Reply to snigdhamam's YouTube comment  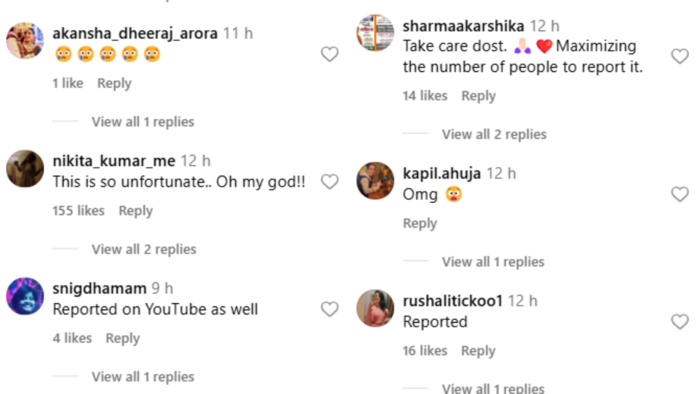coord(122,338)
